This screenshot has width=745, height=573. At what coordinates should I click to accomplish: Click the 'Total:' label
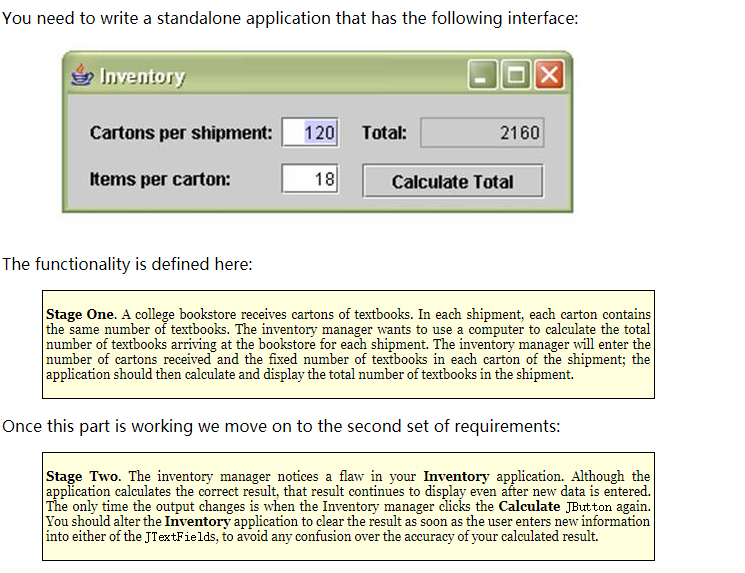(384, 133)
